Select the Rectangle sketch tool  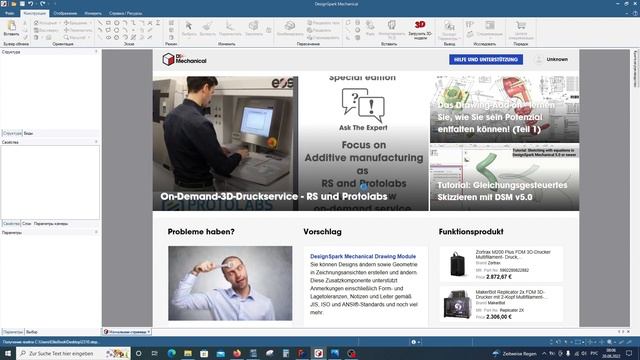click(108, 23)
